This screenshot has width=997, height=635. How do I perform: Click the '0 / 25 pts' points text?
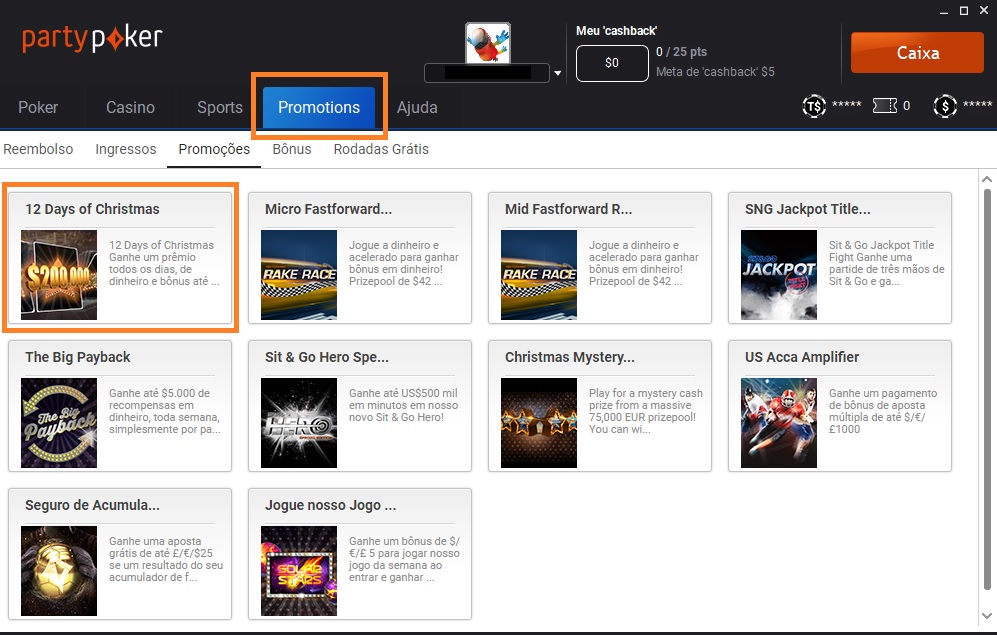(681, 51)
